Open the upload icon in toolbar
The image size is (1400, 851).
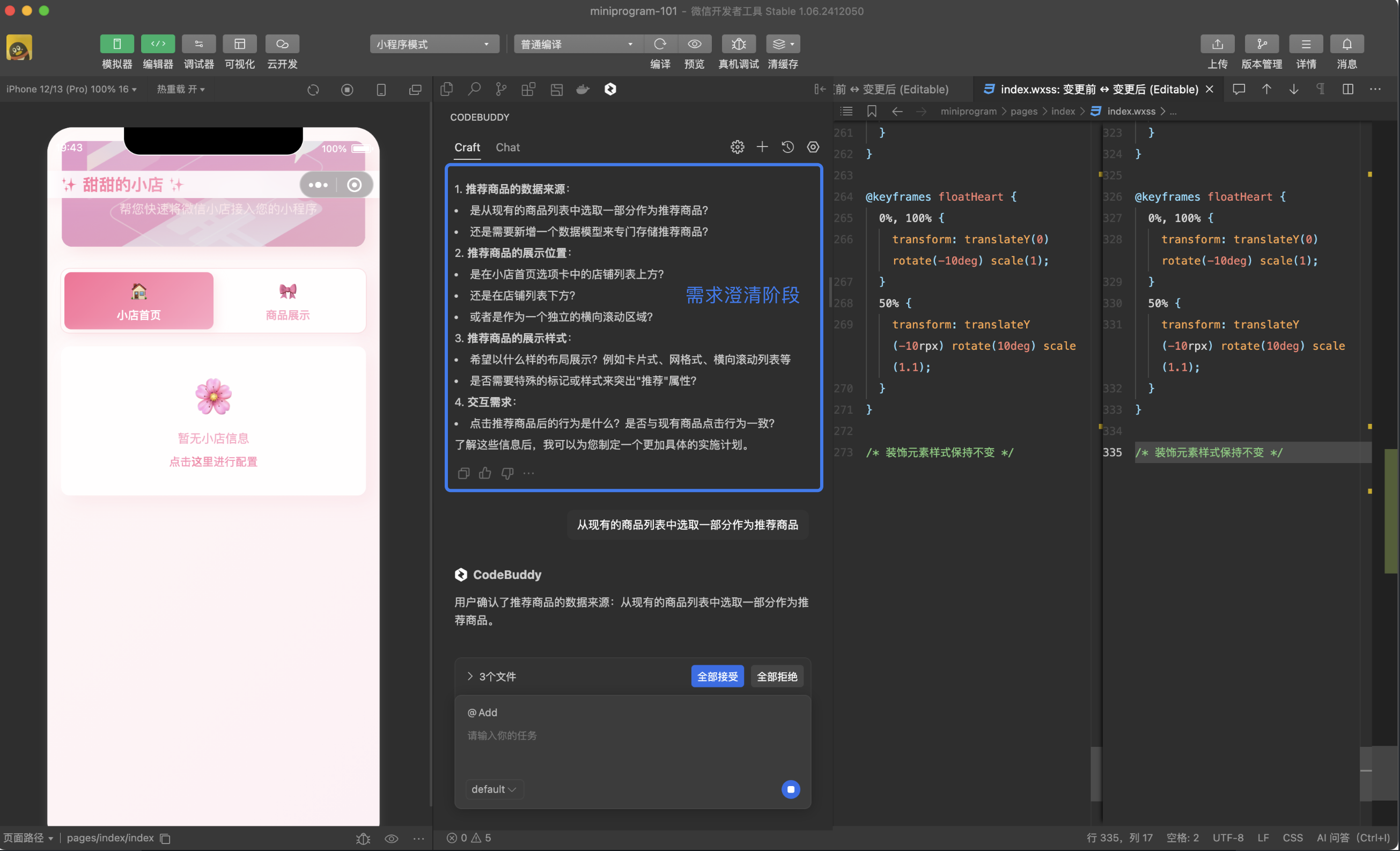point(1217,44)
